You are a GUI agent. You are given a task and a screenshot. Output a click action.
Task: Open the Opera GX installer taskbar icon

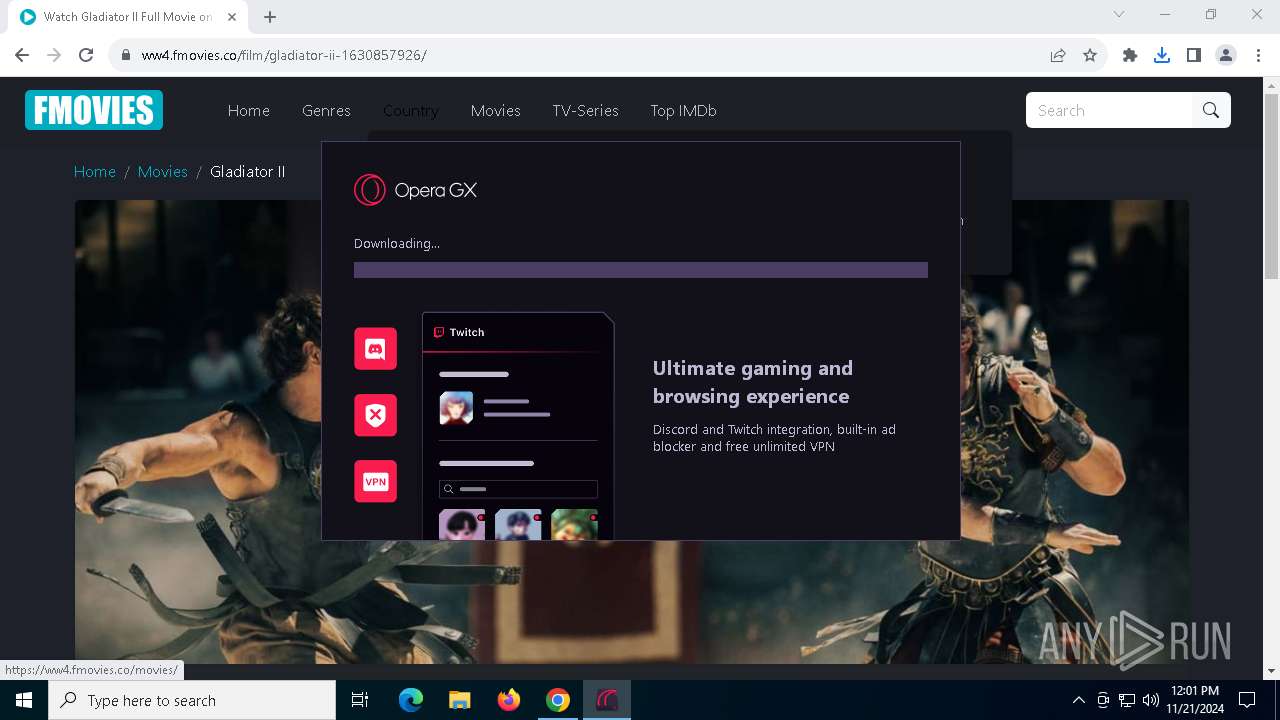click(x=607, y=700)
